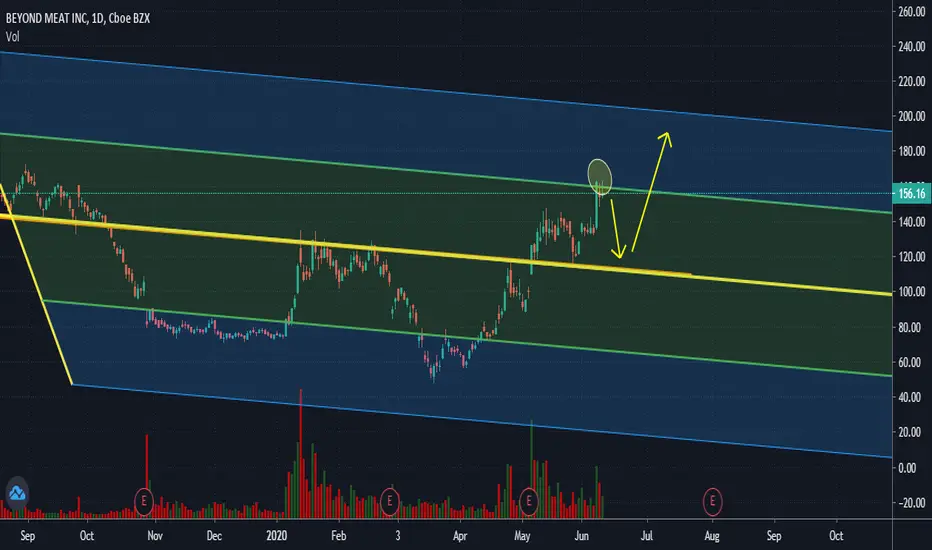The image size is (932, 550).
Task: Click the 120.00 price axis label
Action: [912, 257]
